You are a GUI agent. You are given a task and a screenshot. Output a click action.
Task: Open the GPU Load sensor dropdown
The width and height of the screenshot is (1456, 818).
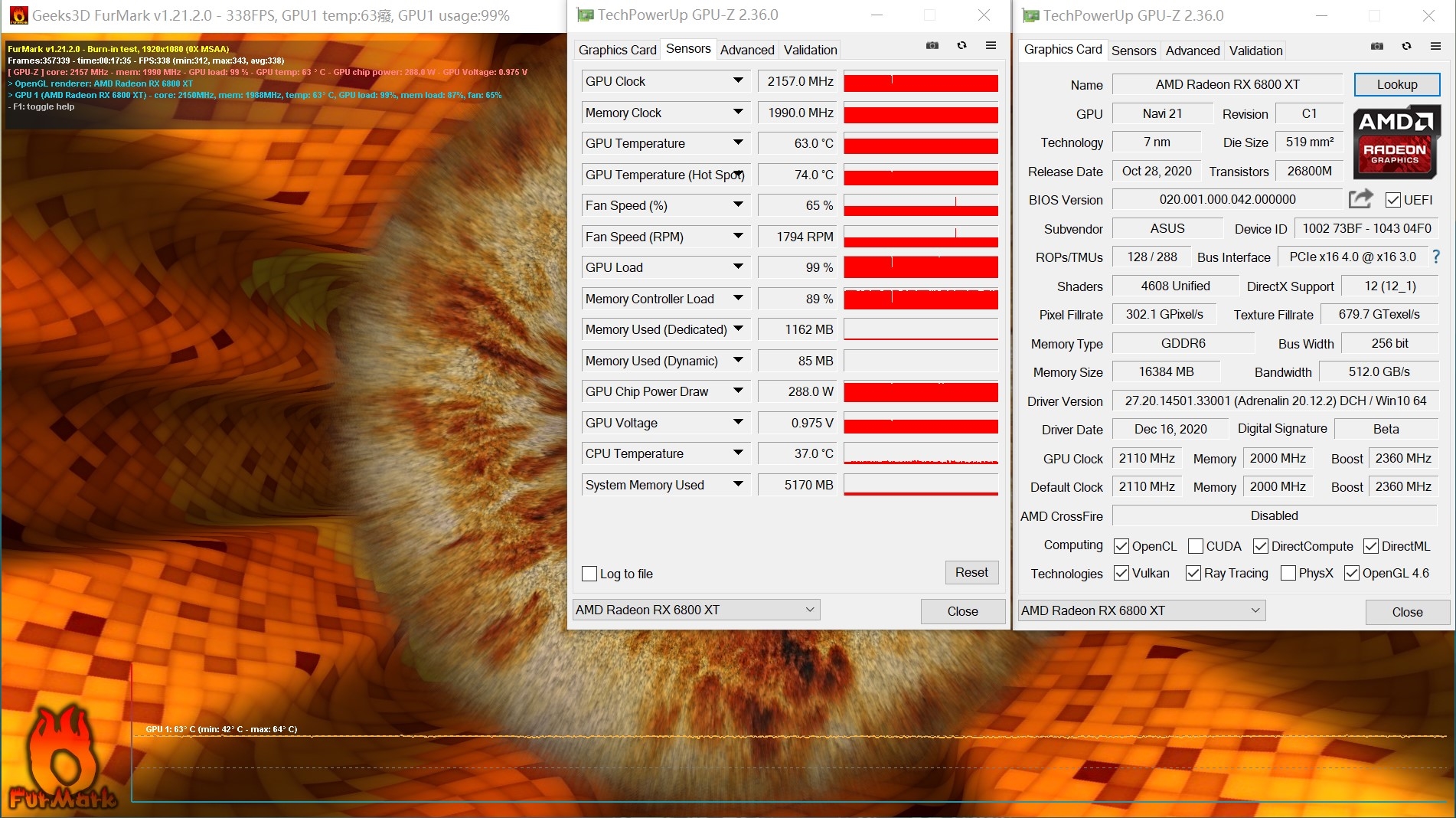point(738,267)
